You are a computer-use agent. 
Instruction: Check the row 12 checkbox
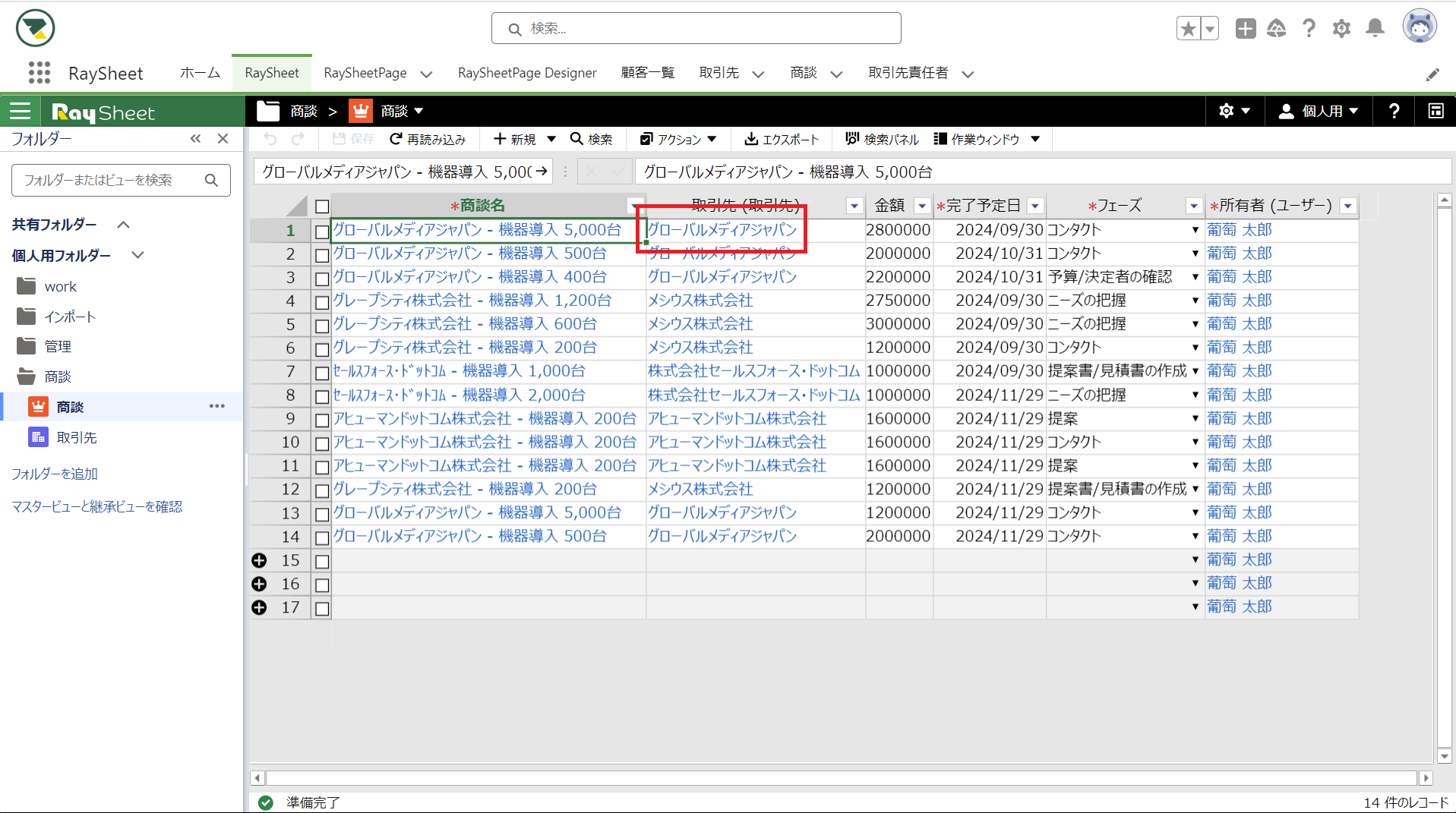coord(322,490)
